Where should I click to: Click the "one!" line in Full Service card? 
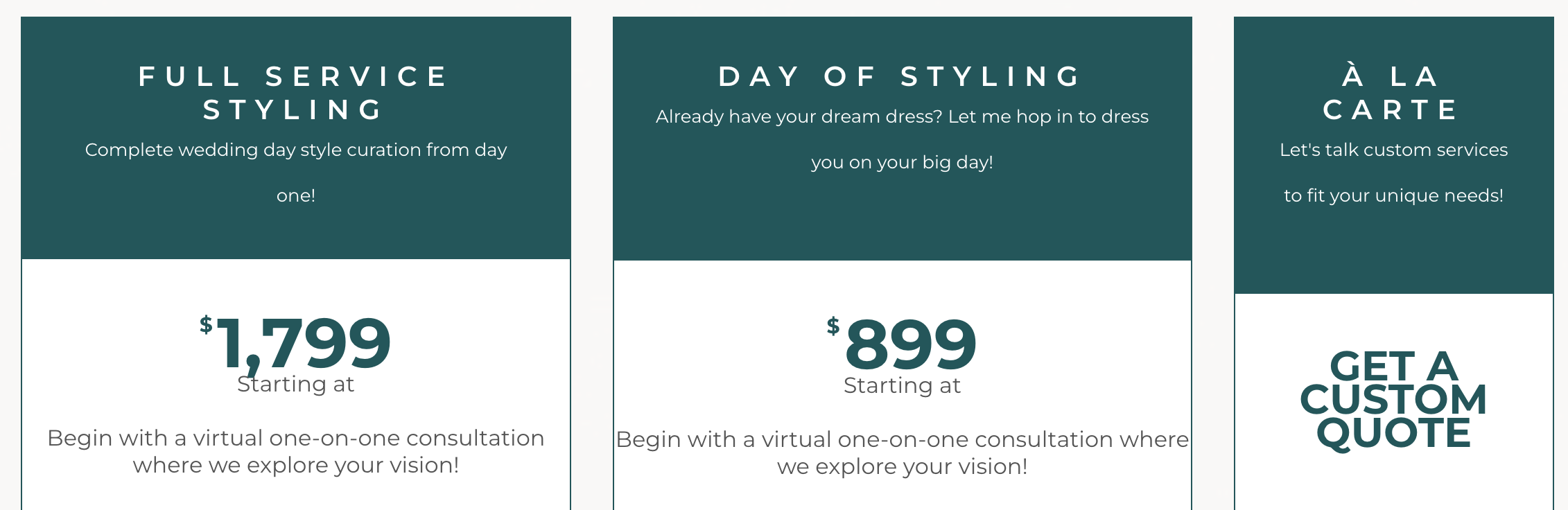click(x=296, y=195)
